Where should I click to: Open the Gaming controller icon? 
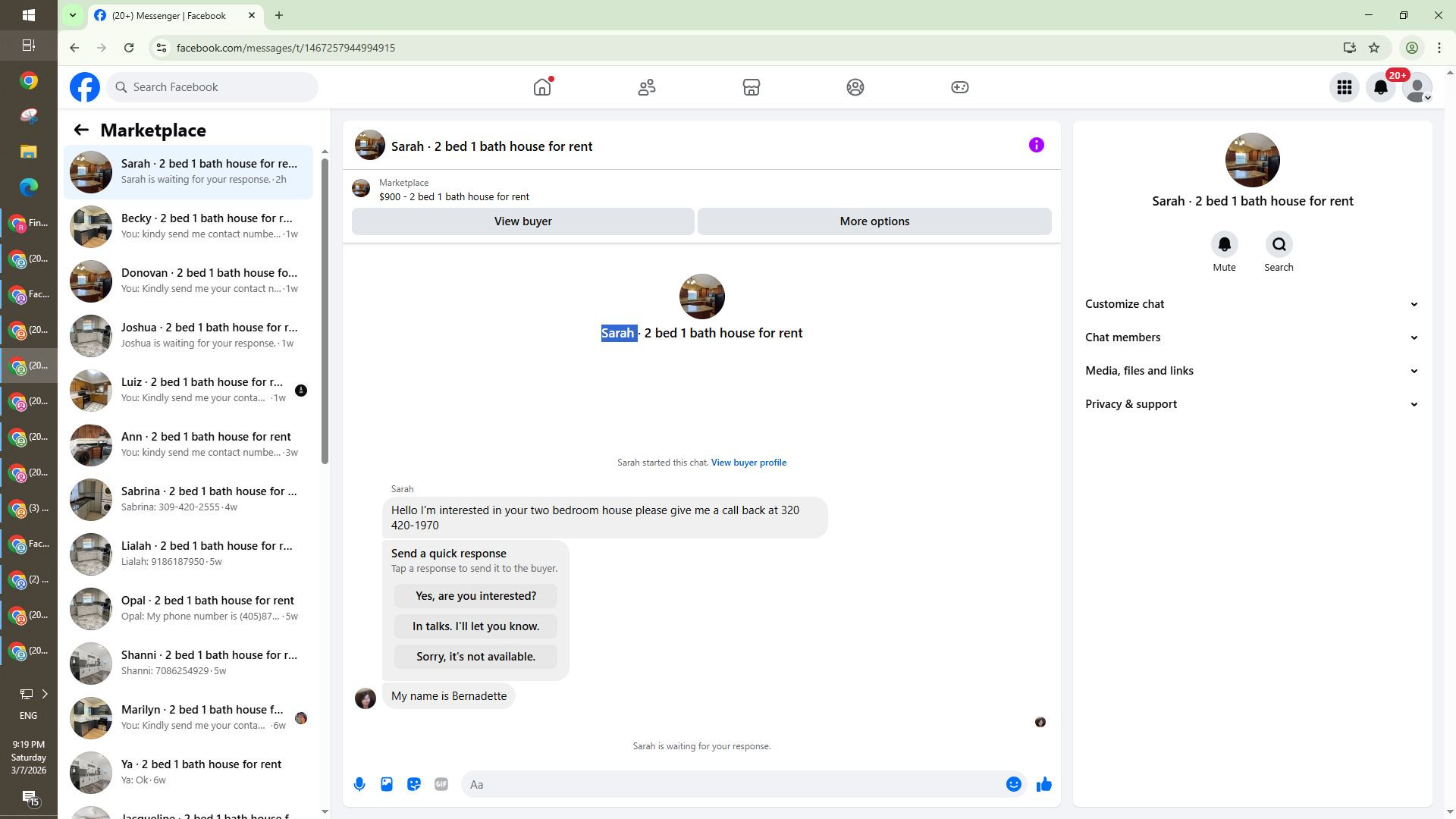(x=960, y=87)
